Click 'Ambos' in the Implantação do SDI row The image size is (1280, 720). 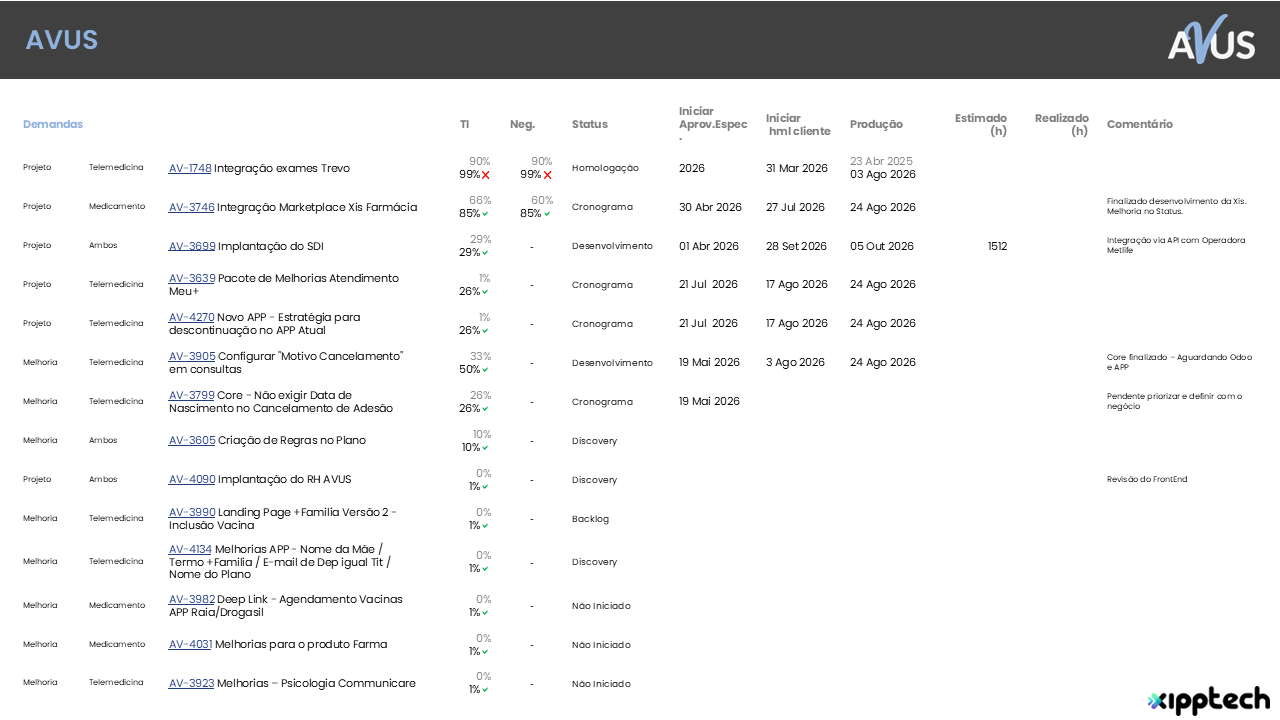click(103, 245)
